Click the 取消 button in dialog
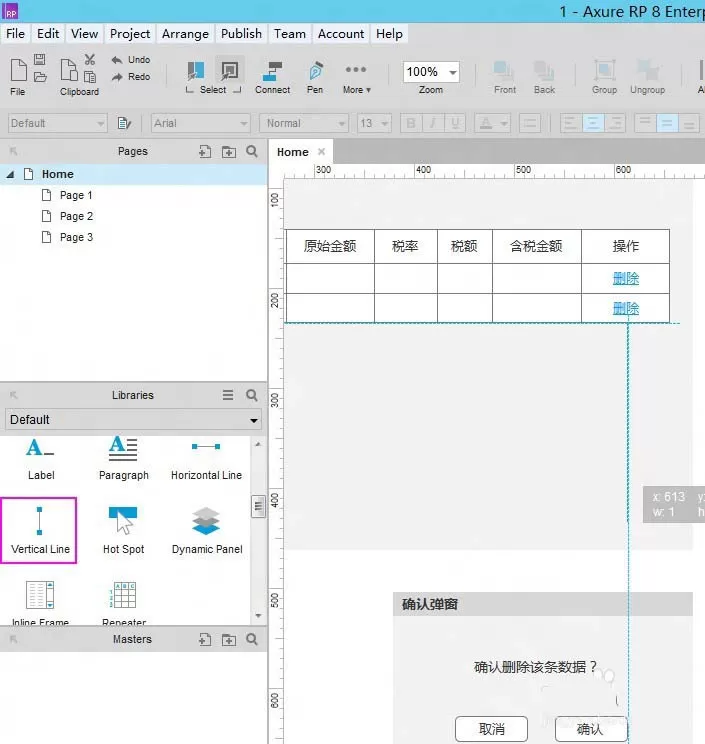 click(x=491, y=729)
